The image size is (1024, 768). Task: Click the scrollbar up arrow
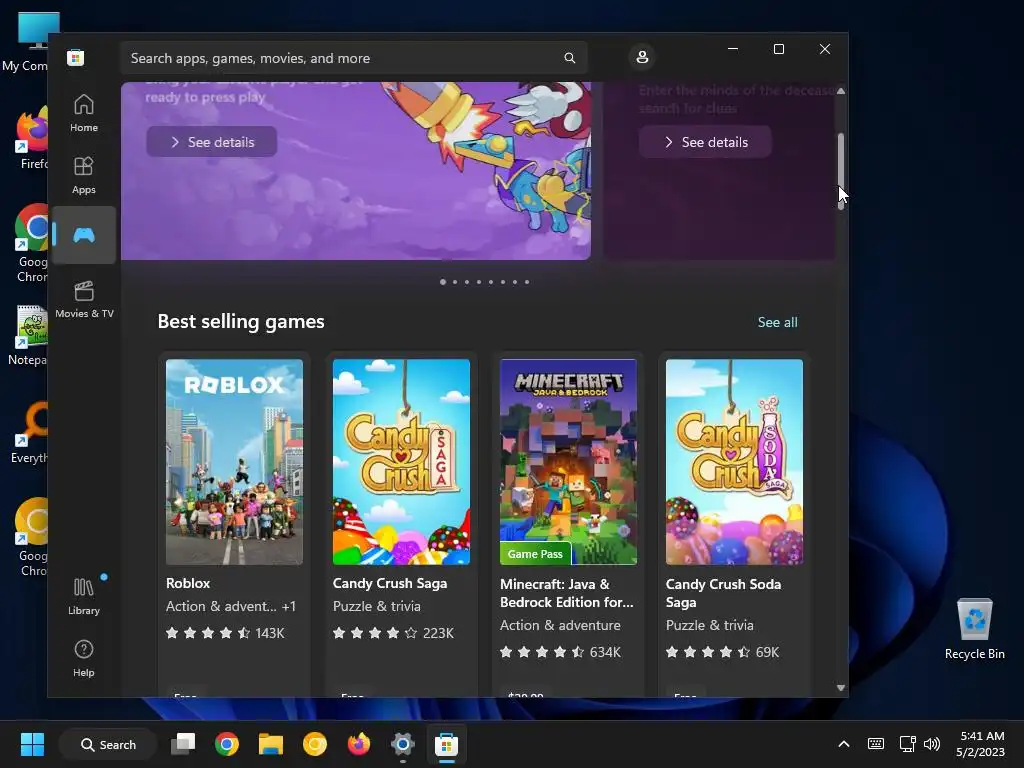pos(841,91)
